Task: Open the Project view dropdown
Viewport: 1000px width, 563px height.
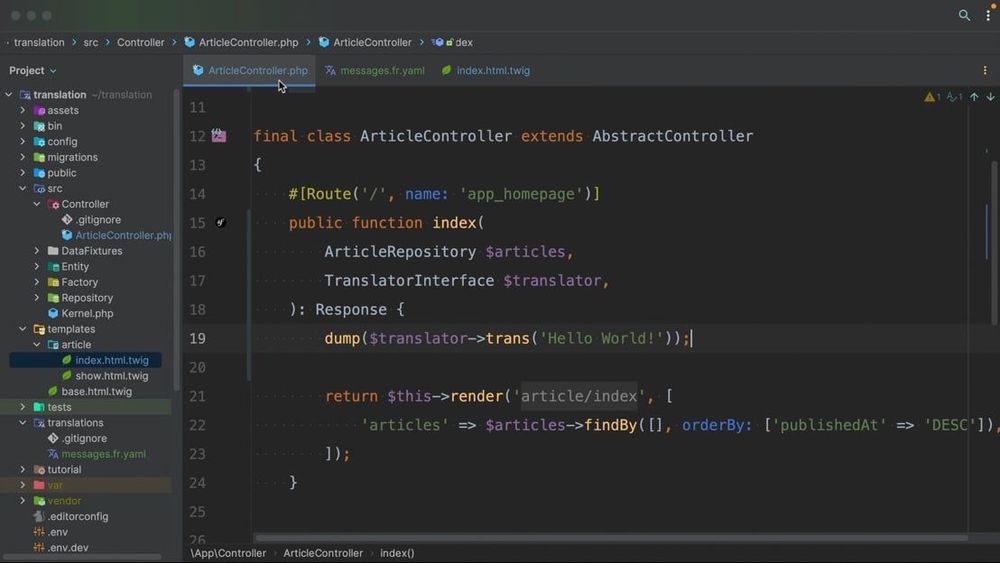Action: (33, 70)
